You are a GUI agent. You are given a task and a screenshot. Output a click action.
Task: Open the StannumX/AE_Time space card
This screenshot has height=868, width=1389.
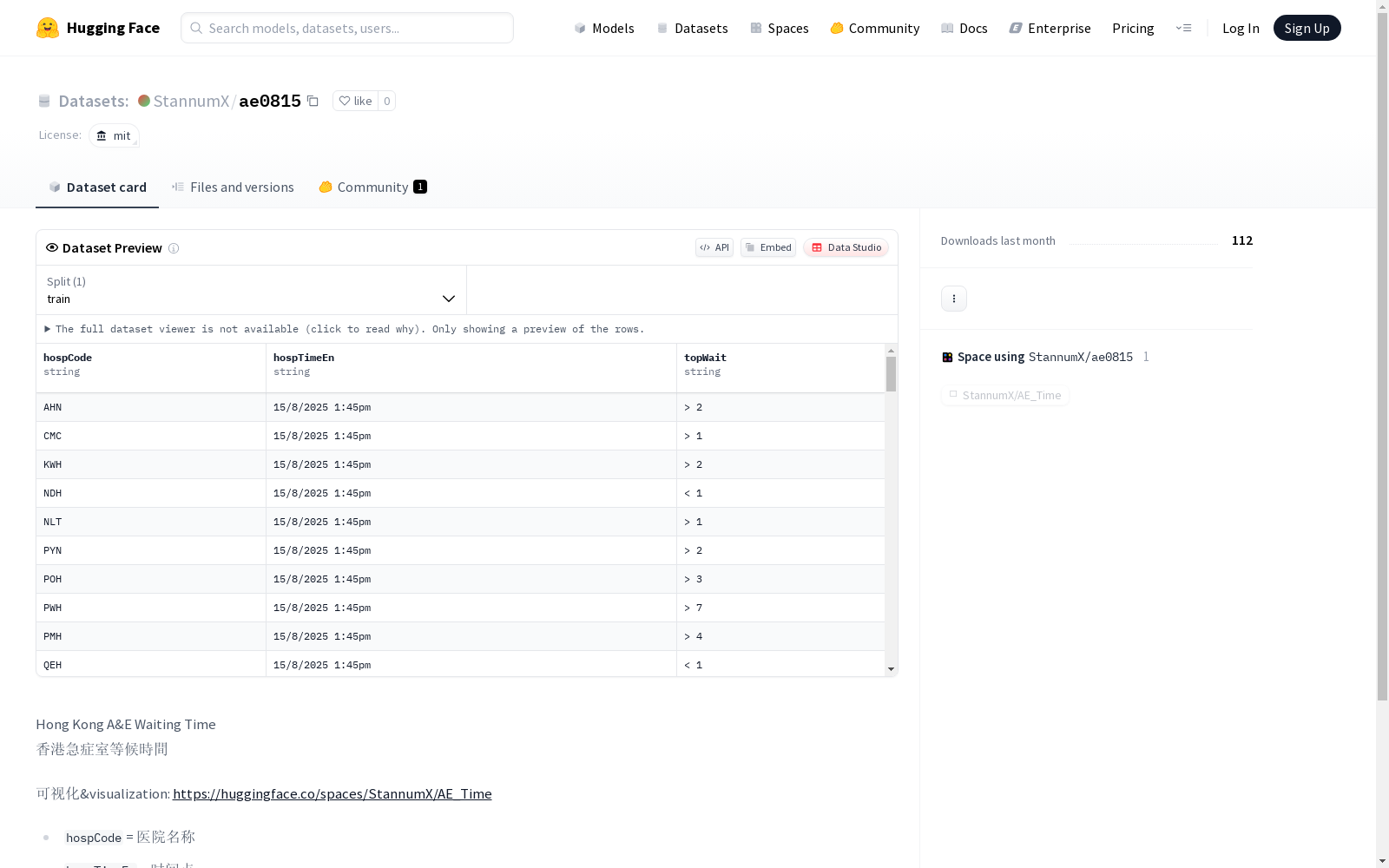[x=1005, y=395]
